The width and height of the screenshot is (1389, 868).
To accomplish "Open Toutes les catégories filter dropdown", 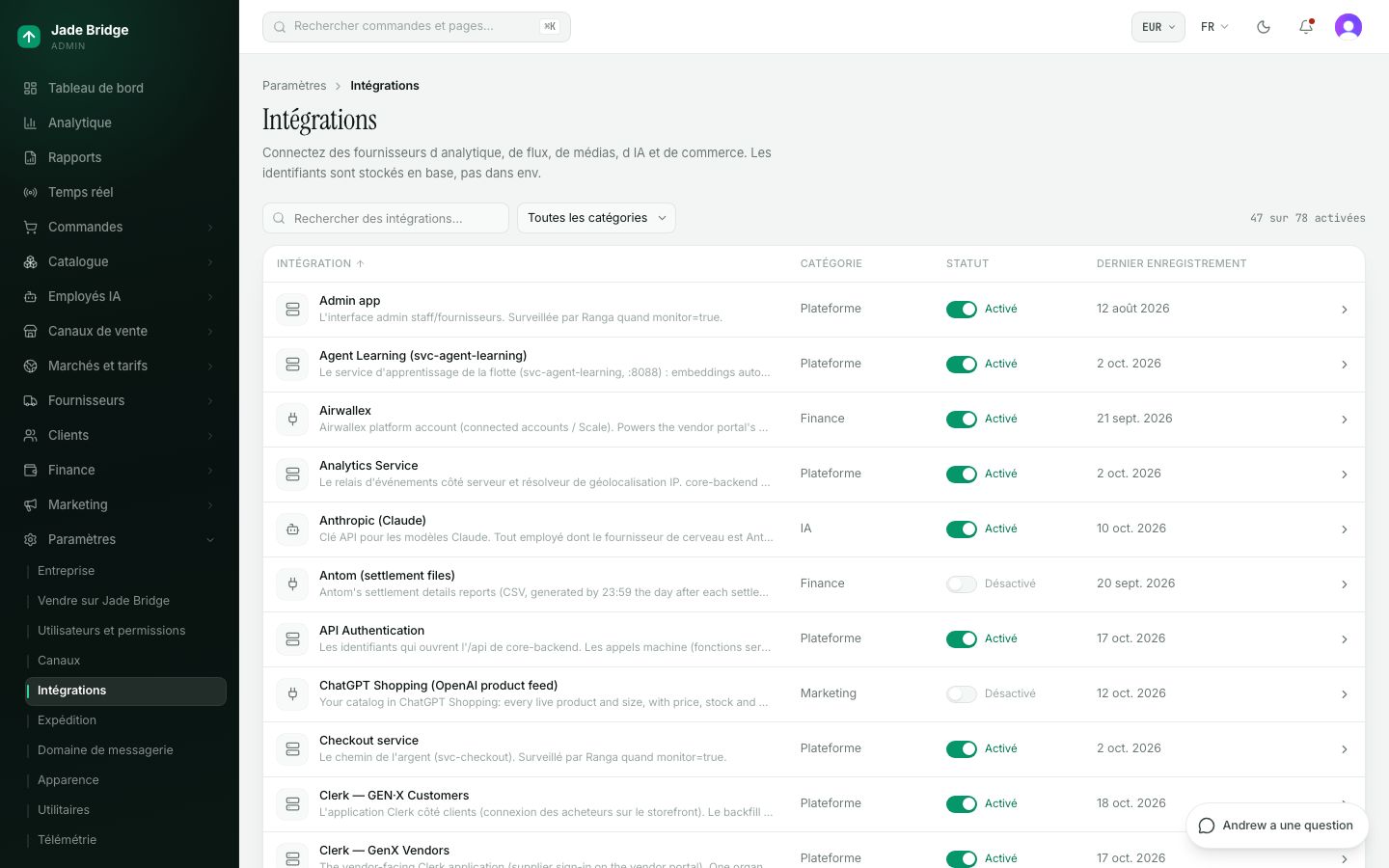I will pyautogui.click(x=596, y=218).
